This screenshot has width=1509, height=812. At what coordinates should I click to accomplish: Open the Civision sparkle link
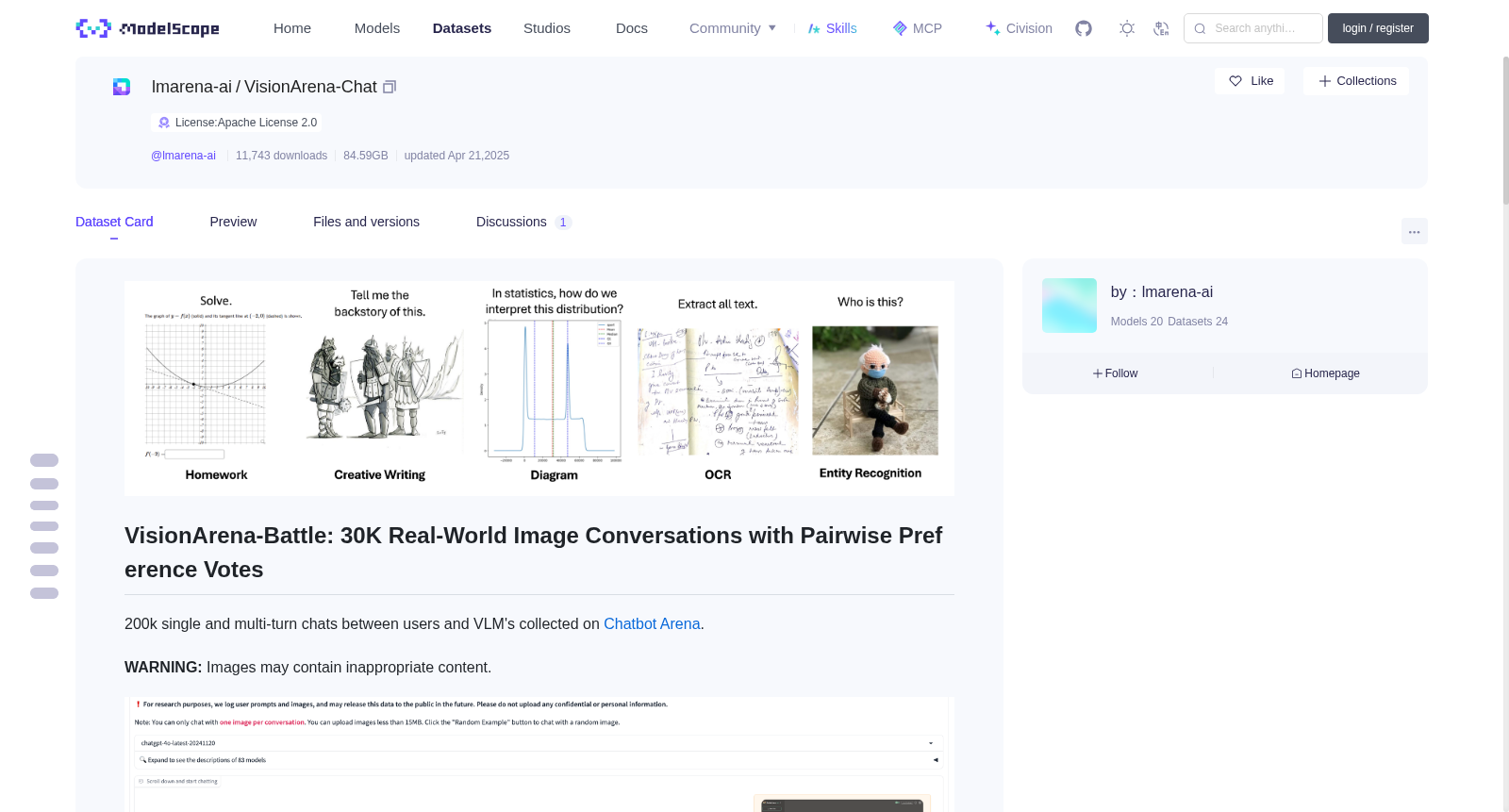click(x=1019, y=28)
